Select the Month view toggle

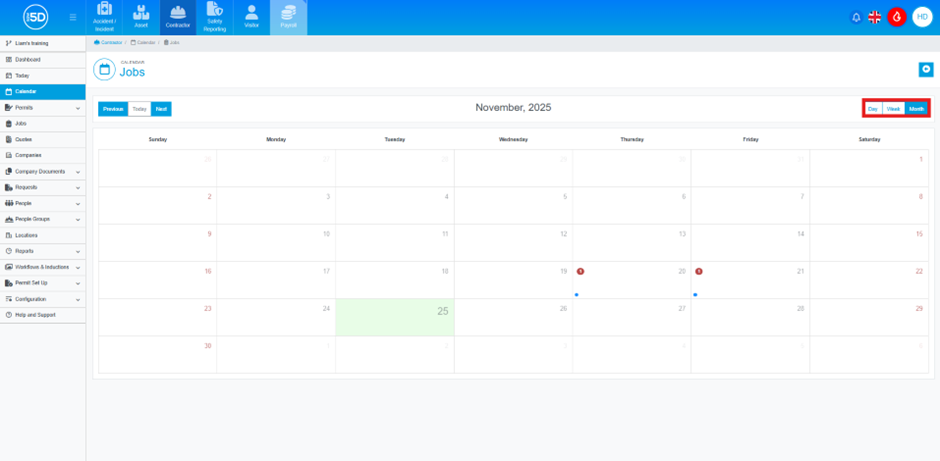tap(916, 108)
